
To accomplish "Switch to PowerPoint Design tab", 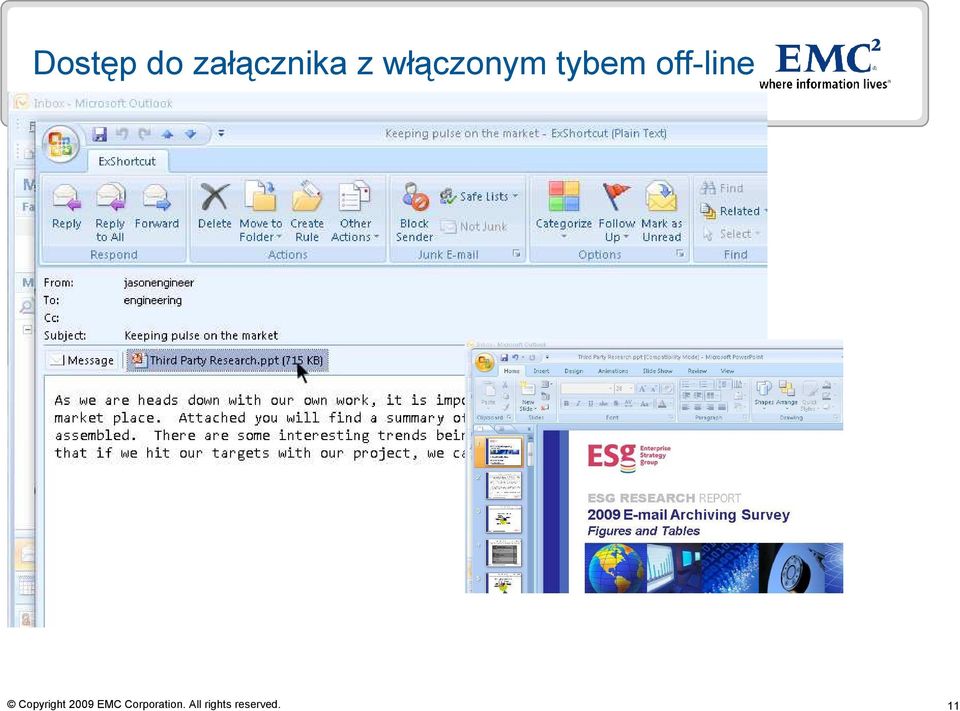I will (574, 371).
